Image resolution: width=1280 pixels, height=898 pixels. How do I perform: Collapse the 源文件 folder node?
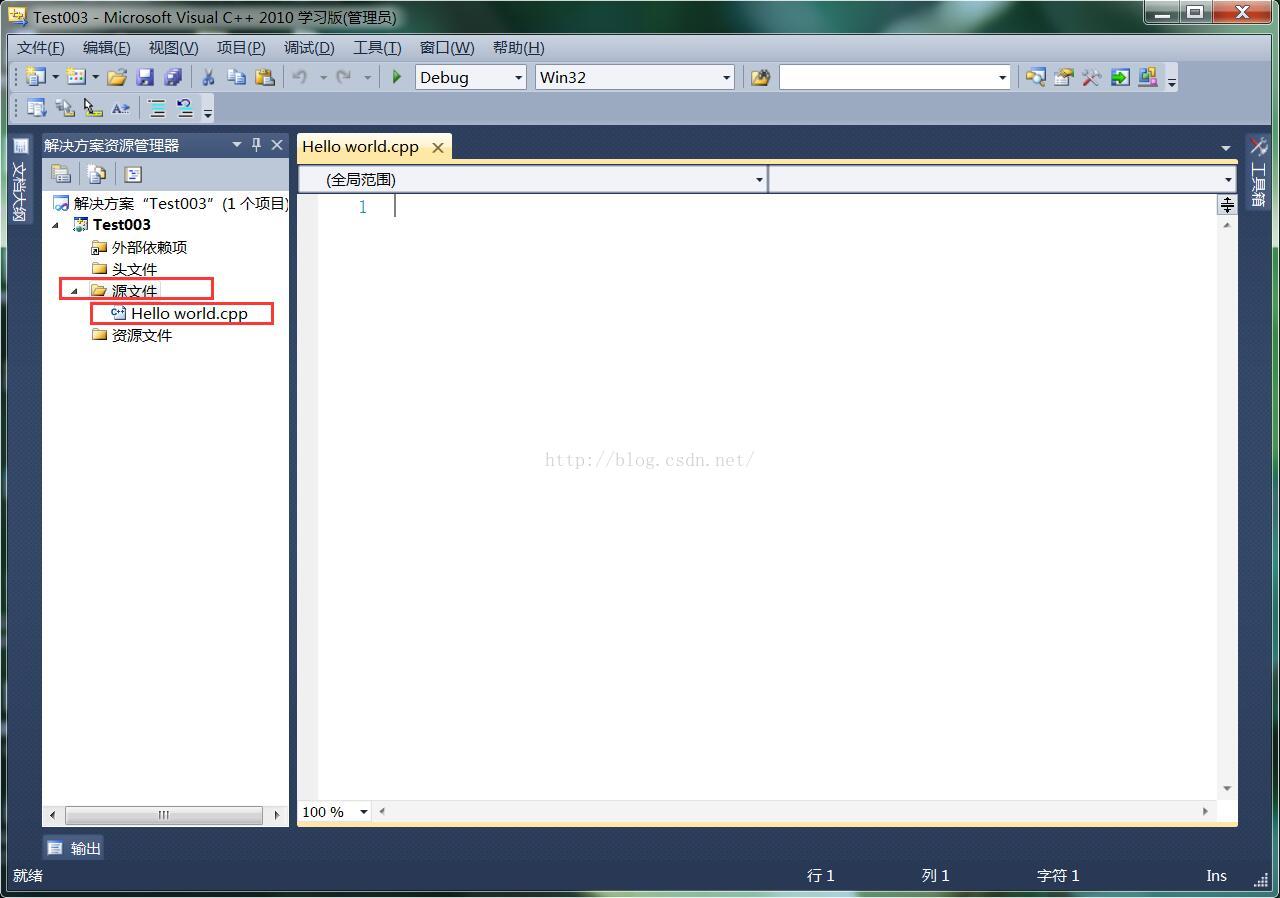pos(74,291)
